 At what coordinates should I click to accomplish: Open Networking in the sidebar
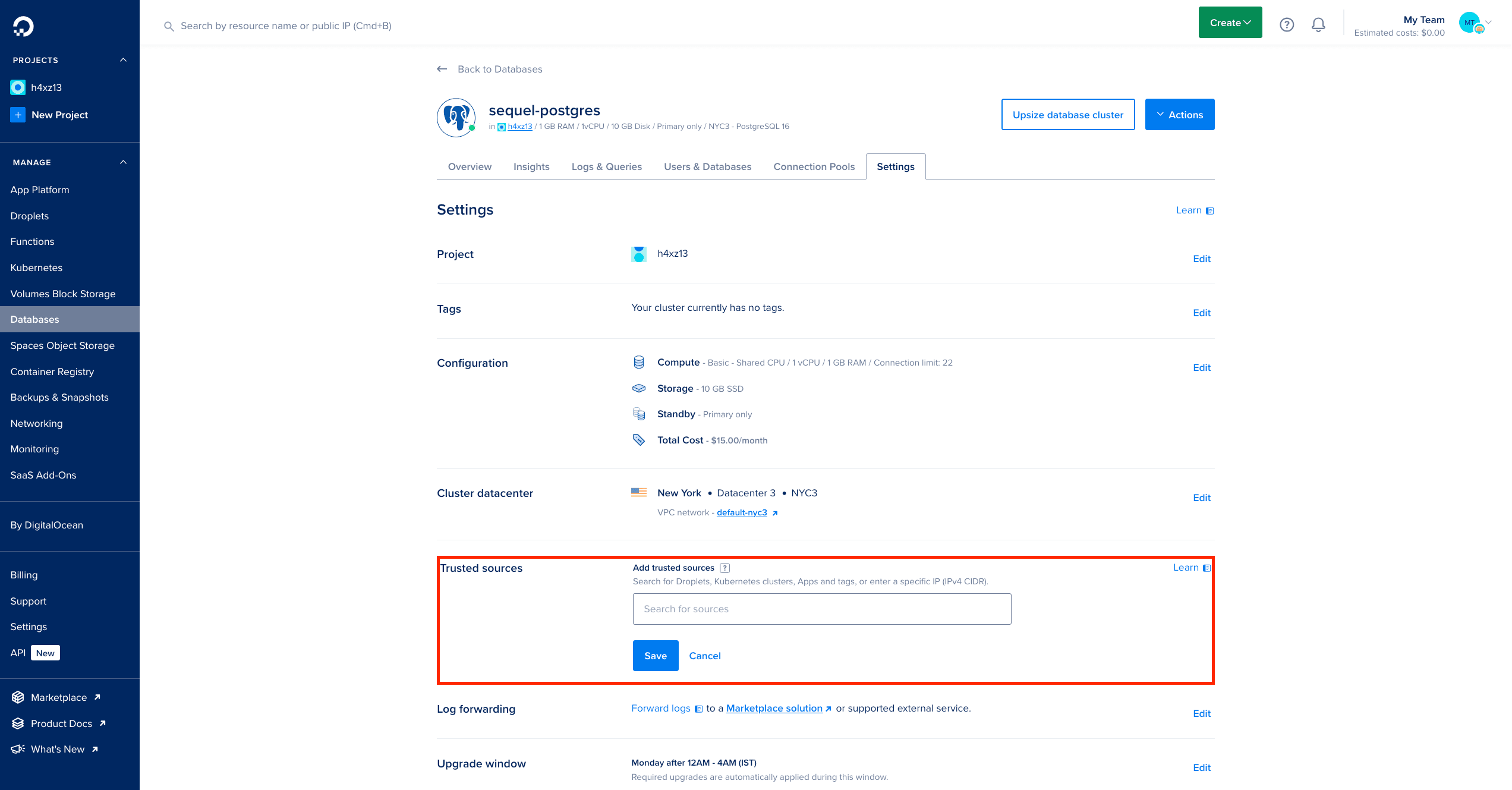pyautogui.click(x=36, y=423)
